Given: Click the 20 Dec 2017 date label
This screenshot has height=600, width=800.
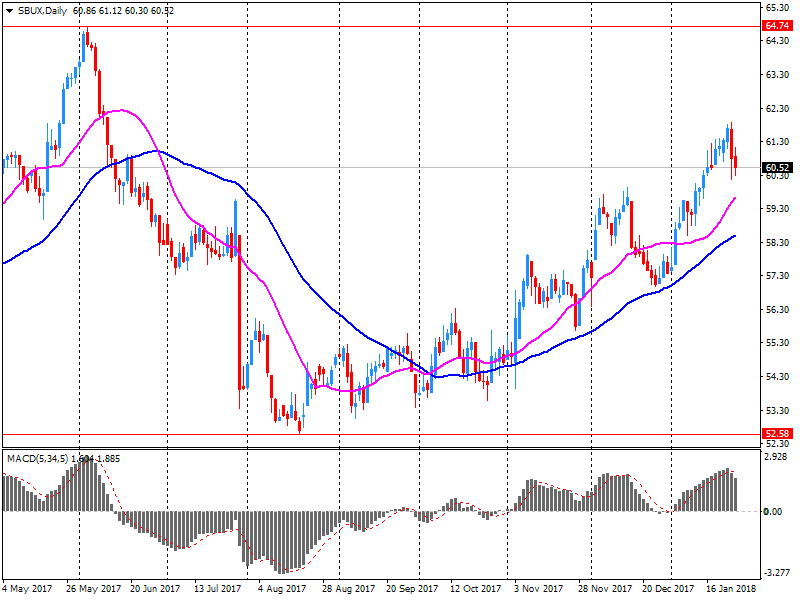Looking at the screenshot, I should pyautogui.click(x=668, y=589).
